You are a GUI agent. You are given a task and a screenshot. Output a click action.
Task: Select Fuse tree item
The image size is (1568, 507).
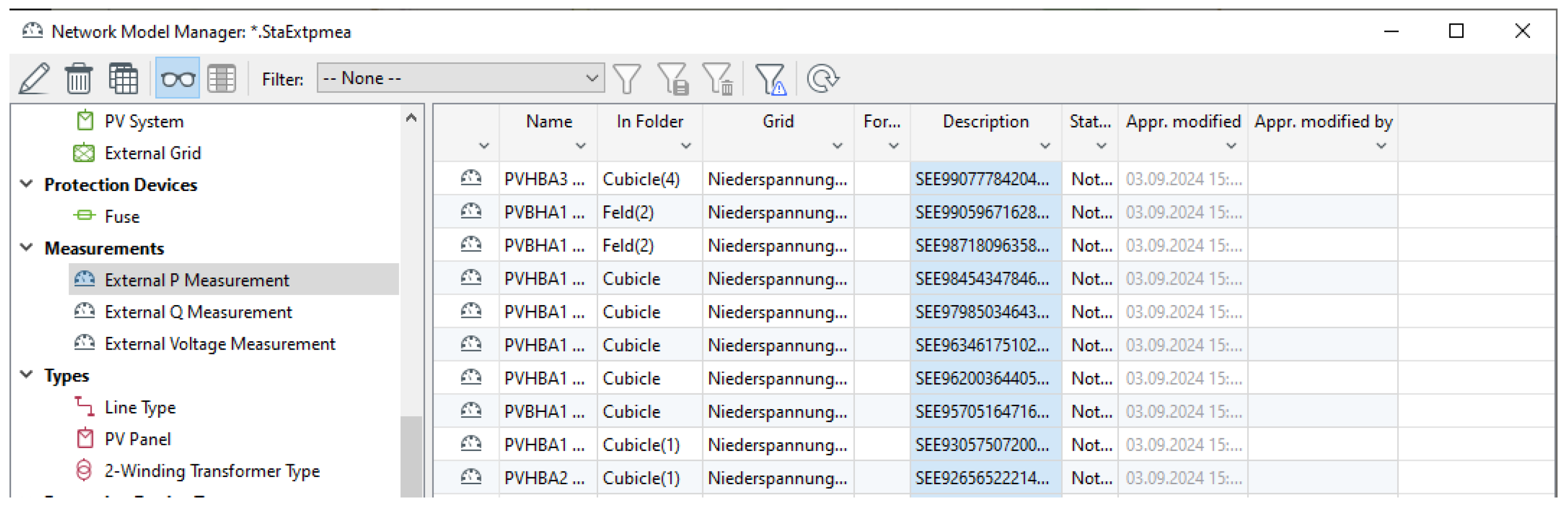click(122, 216)
